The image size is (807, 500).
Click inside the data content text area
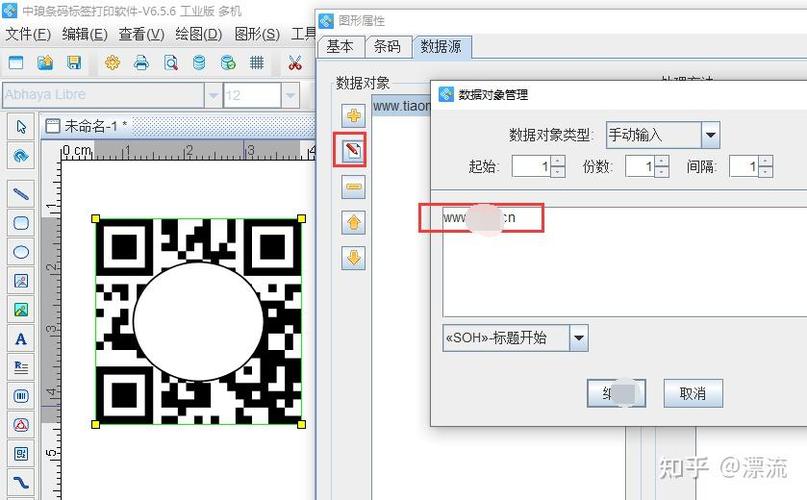tap(624, 262)
